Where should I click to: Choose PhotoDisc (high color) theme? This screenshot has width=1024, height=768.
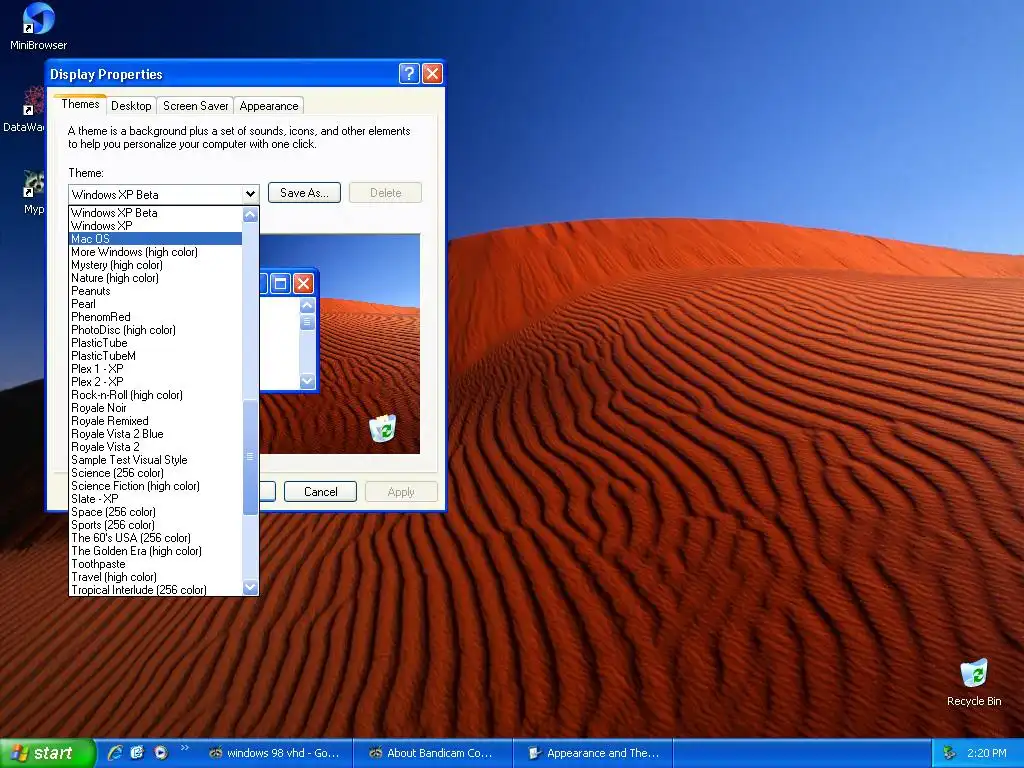(x=155, y=330)
